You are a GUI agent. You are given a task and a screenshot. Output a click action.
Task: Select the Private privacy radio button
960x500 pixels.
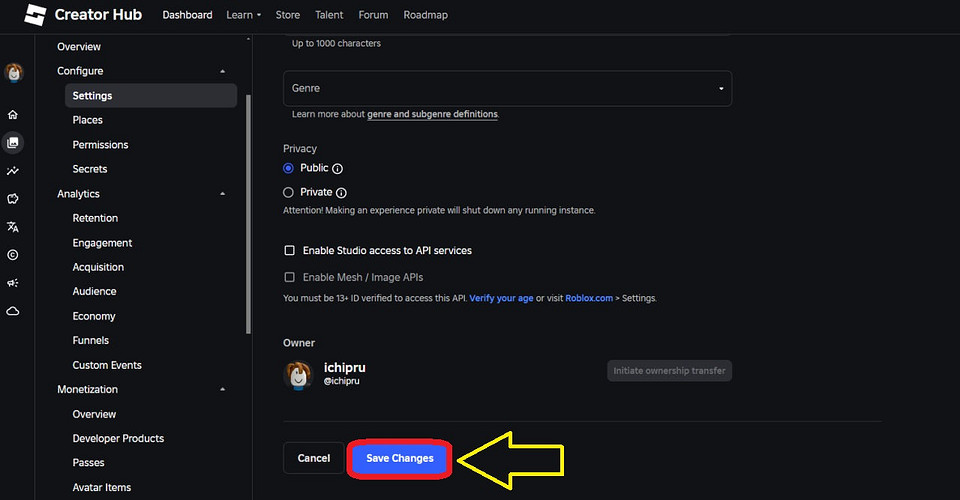point(289,192)
